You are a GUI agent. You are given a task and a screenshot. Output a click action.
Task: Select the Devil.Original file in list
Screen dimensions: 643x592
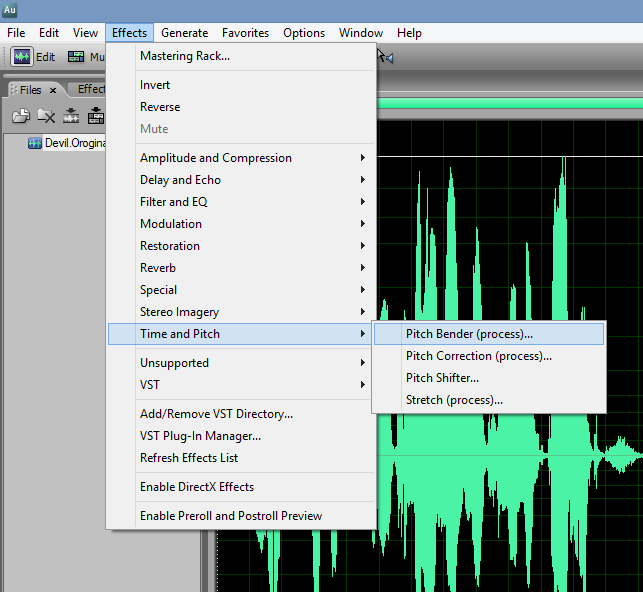tap(75, 143)
